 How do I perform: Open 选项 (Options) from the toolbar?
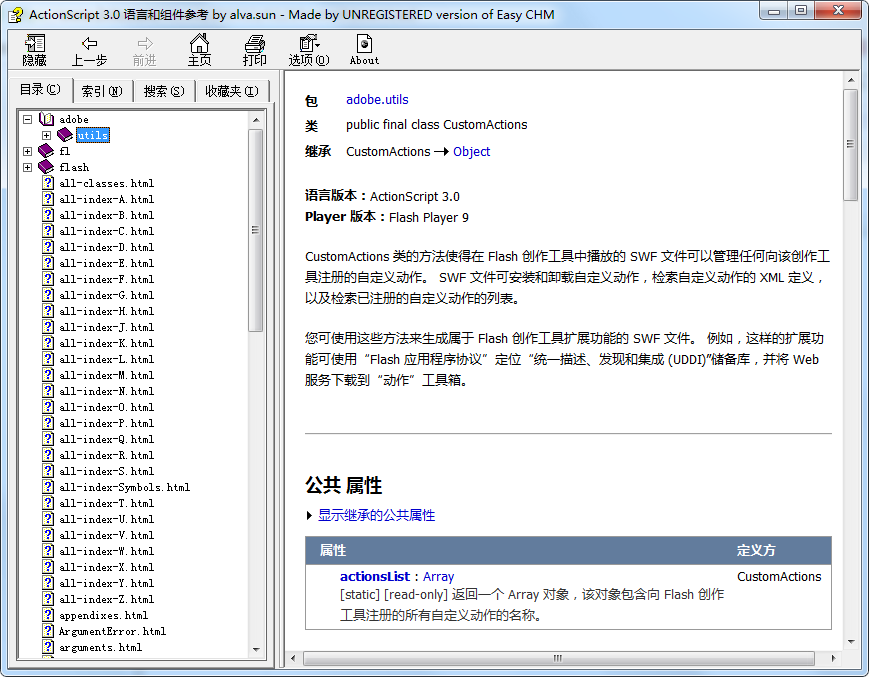click(308, 48)
